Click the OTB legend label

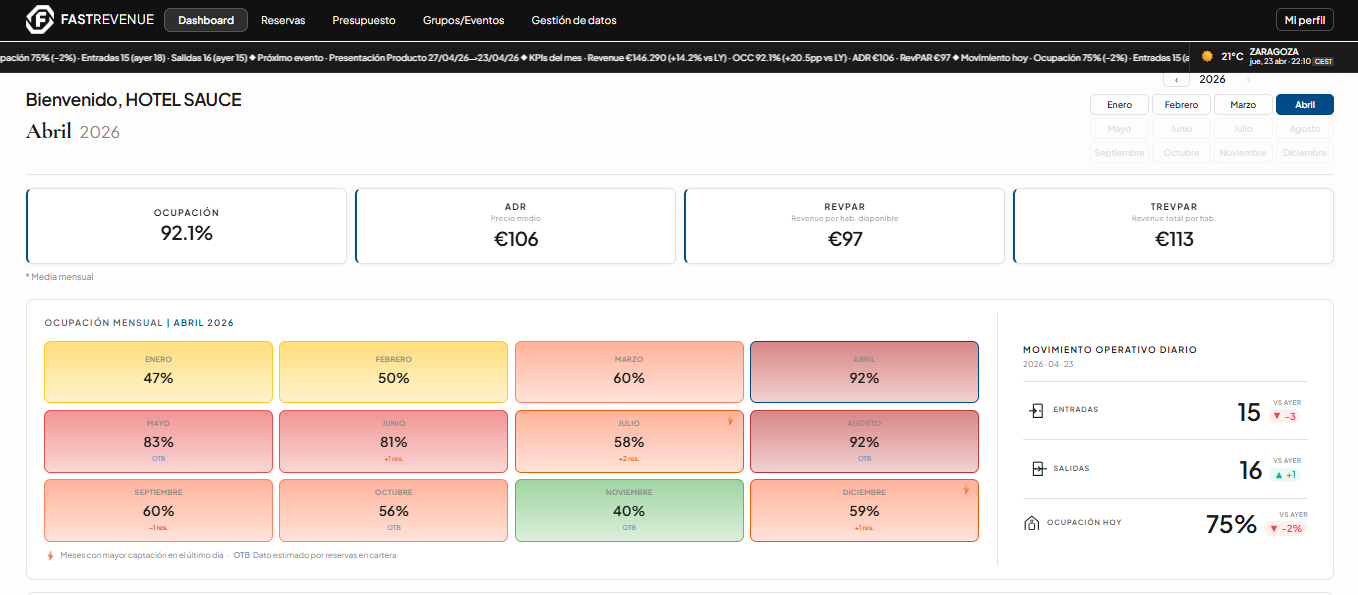tap(241, 555)
